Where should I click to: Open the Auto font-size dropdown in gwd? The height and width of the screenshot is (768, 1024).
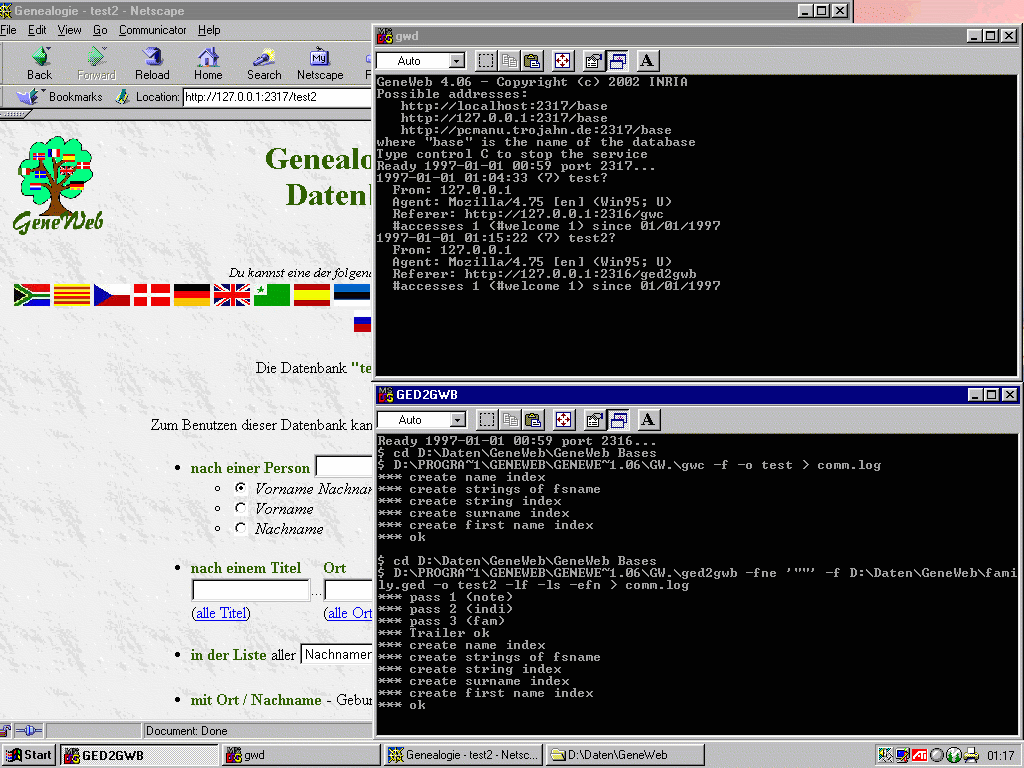[457, 61]
